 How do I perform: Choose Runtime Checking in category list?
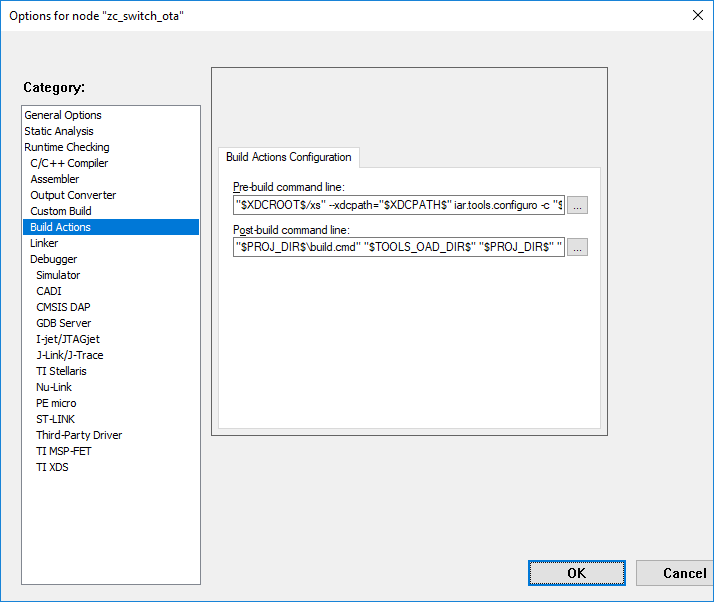pyautogui.click(x=67, y=147)
